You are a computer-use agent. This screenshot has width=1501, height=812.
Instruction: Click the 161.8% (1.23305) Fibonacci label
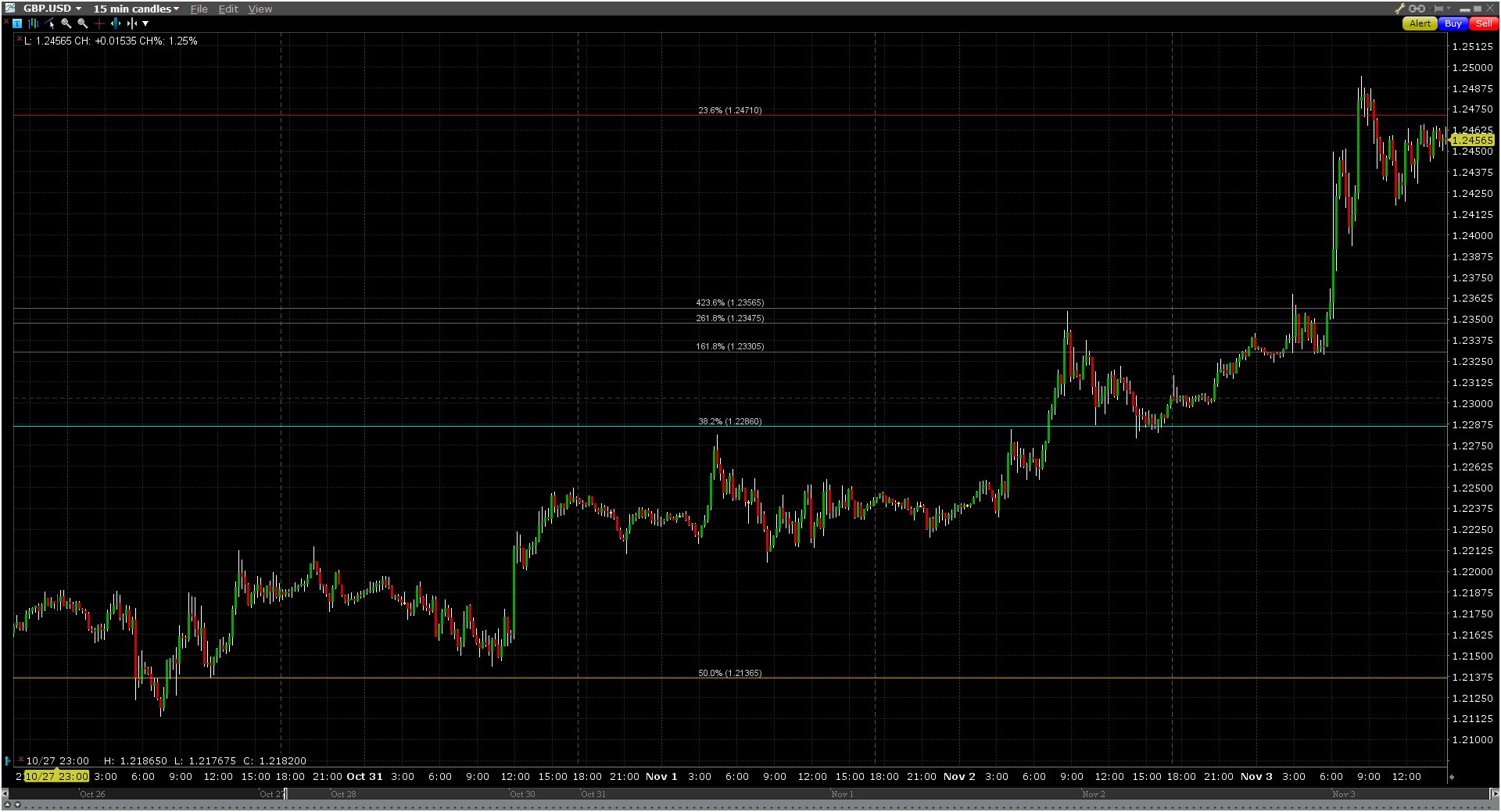pyautogui.click(x=730, y=346)
